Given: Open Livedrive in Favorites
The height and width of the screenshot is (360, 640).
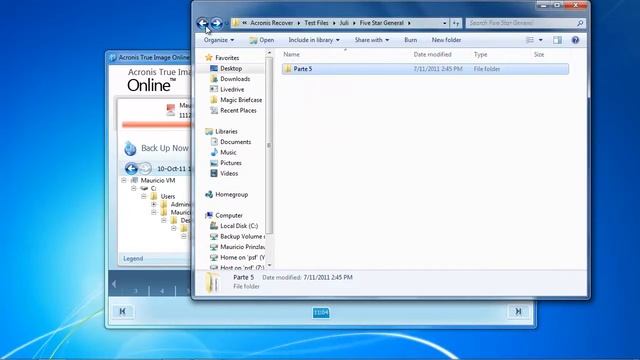Looking at the screenshot, I should [x=232, y=89].
